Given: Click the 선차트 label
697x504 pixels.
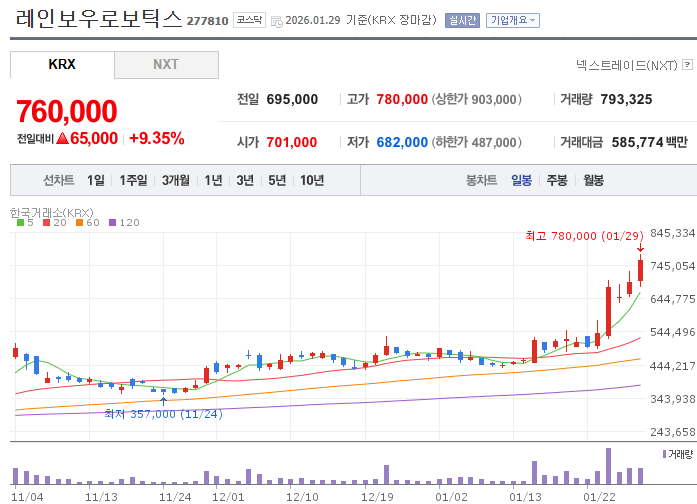Looking at the screenshot, I should (59, 180).
